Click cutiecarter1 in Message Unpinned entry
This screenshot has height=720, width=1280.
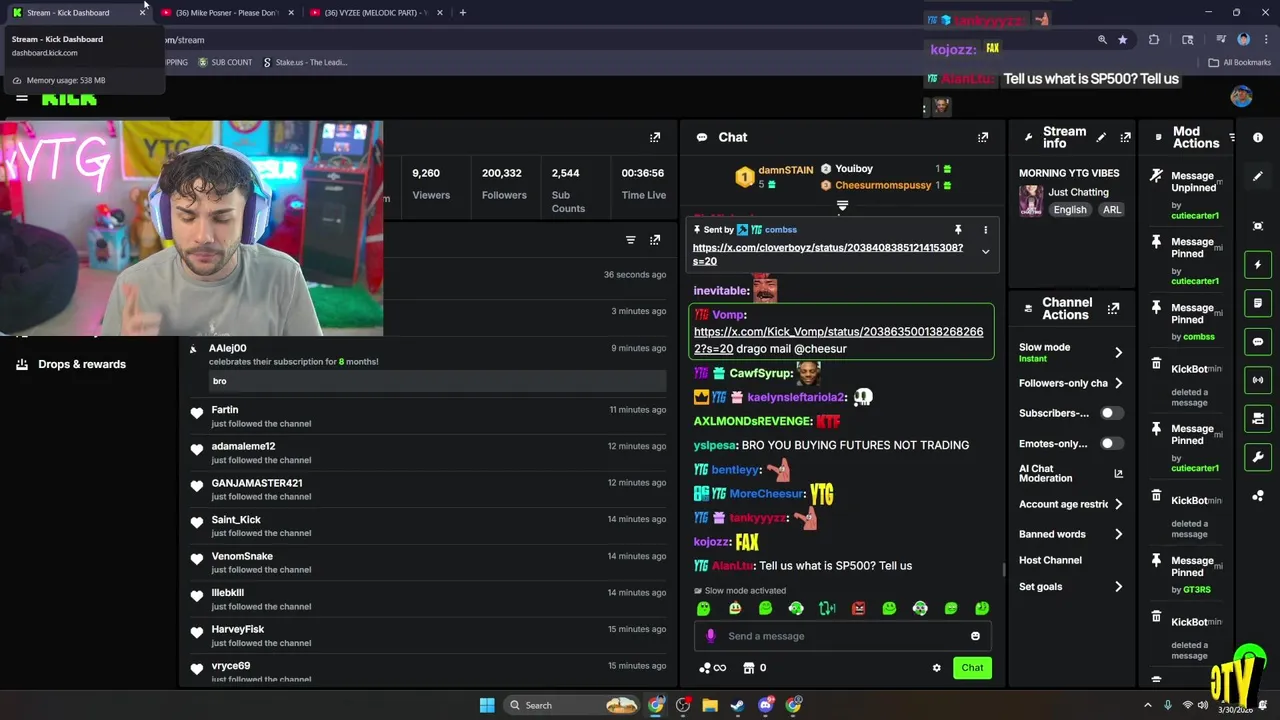pos(1195,216)
